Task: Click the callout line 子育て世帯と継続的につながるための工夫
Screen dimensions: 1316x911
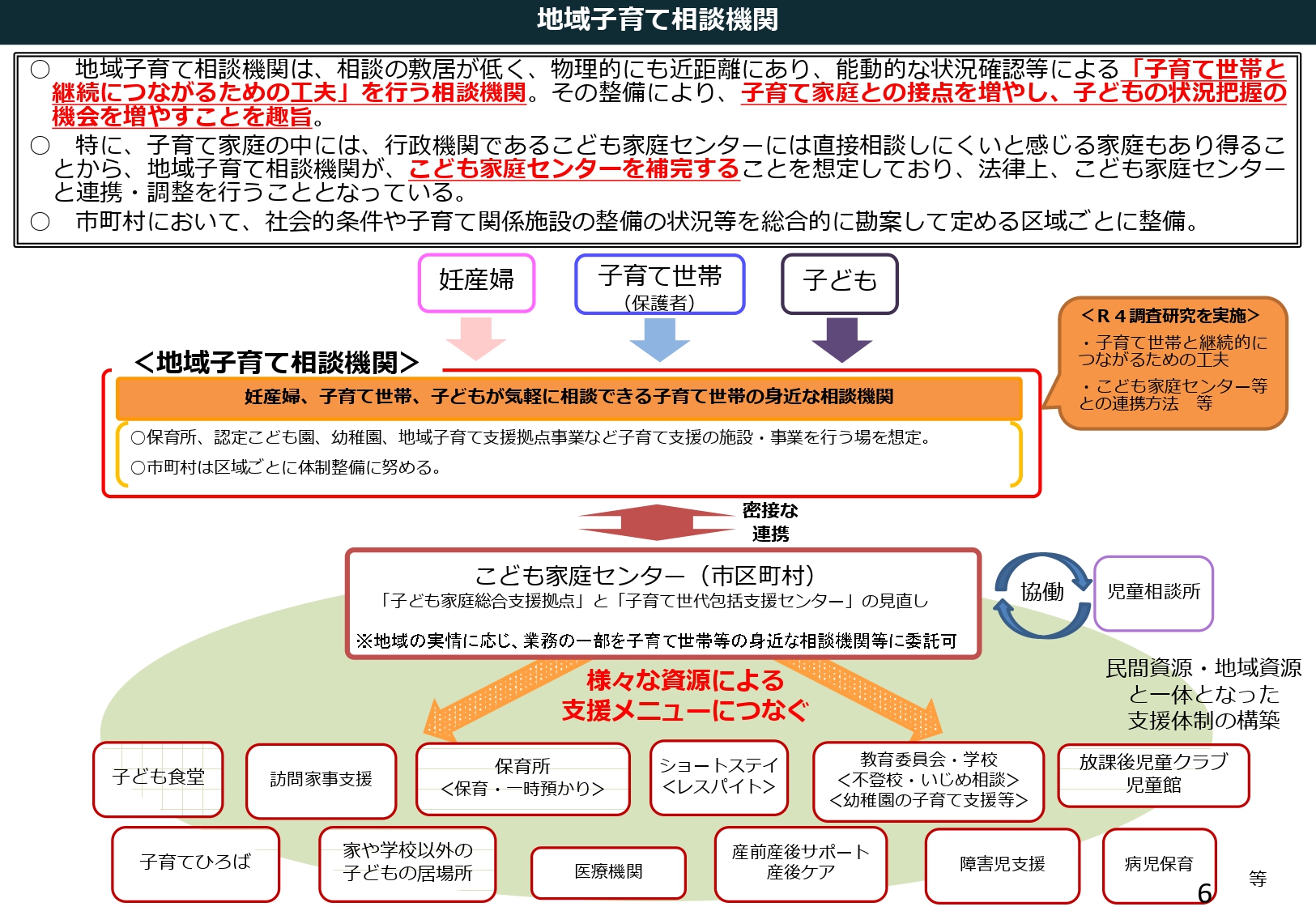Action: pos(1173,351)
